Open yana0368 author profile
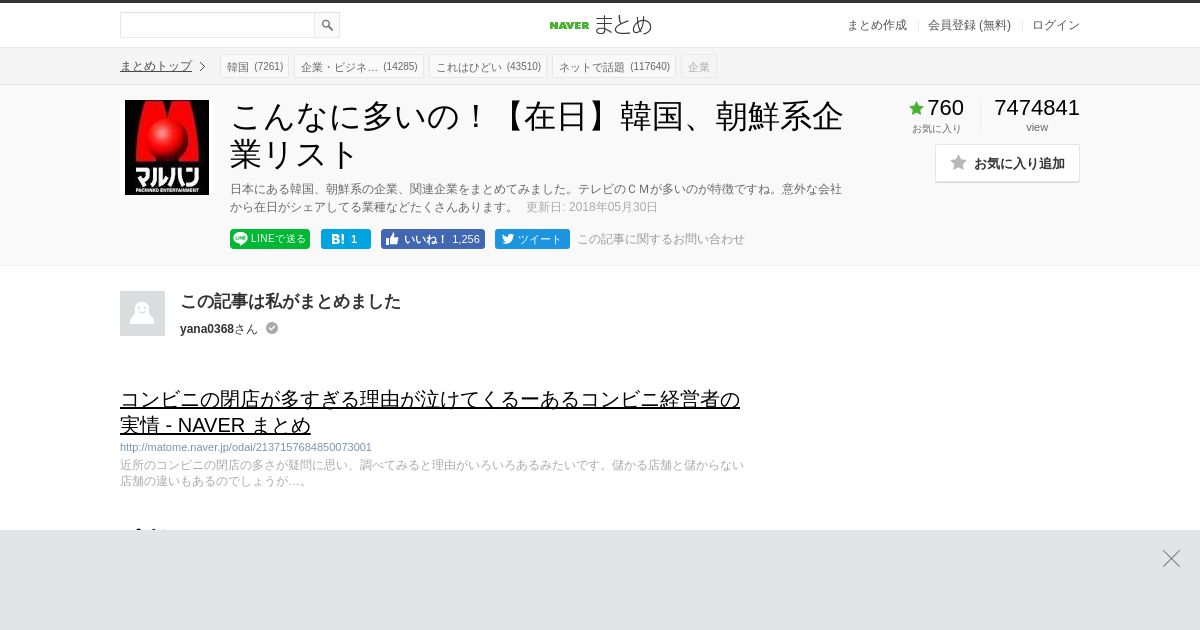1200x630 pixels. 207,329
